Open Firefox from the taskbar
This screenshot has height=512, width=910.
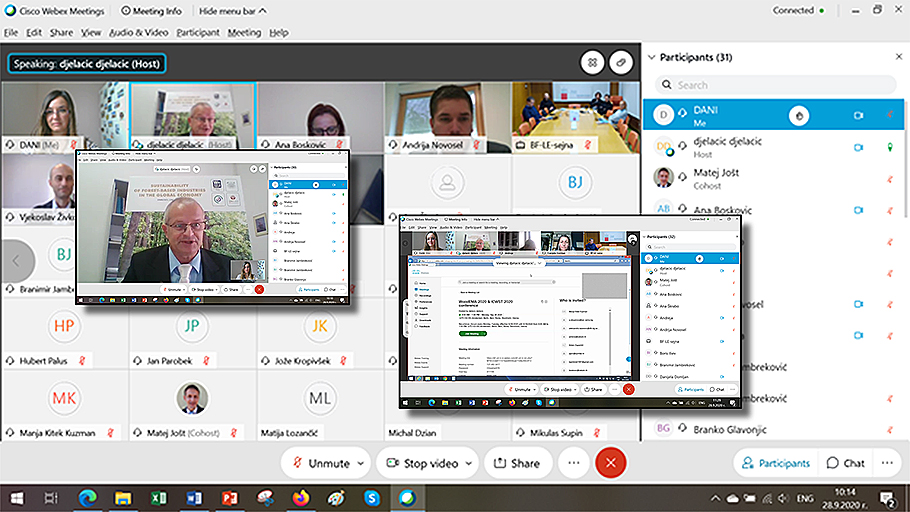301,498
